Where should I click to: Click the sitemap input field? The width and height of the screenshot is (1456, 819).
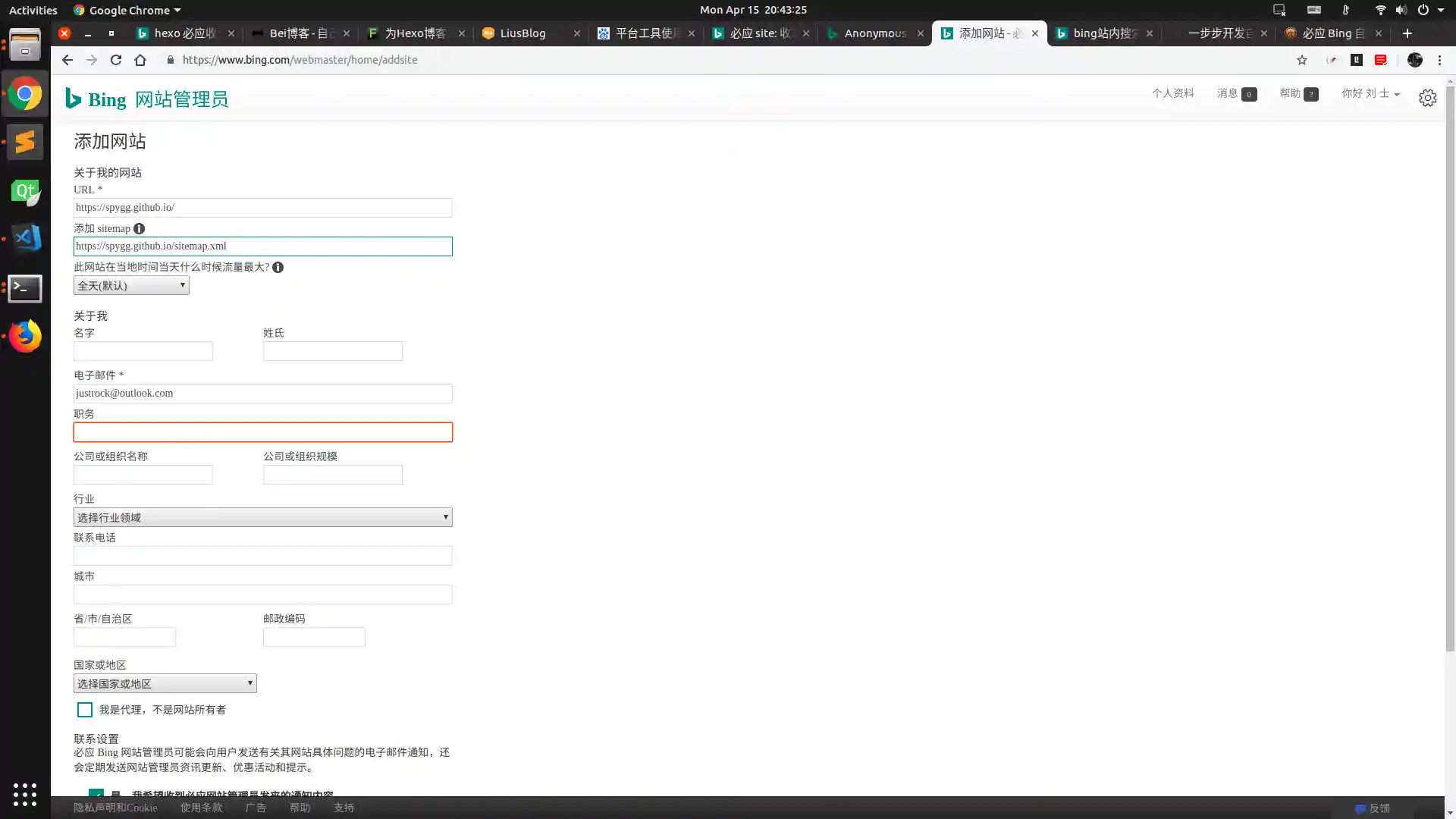click(263, 246)
